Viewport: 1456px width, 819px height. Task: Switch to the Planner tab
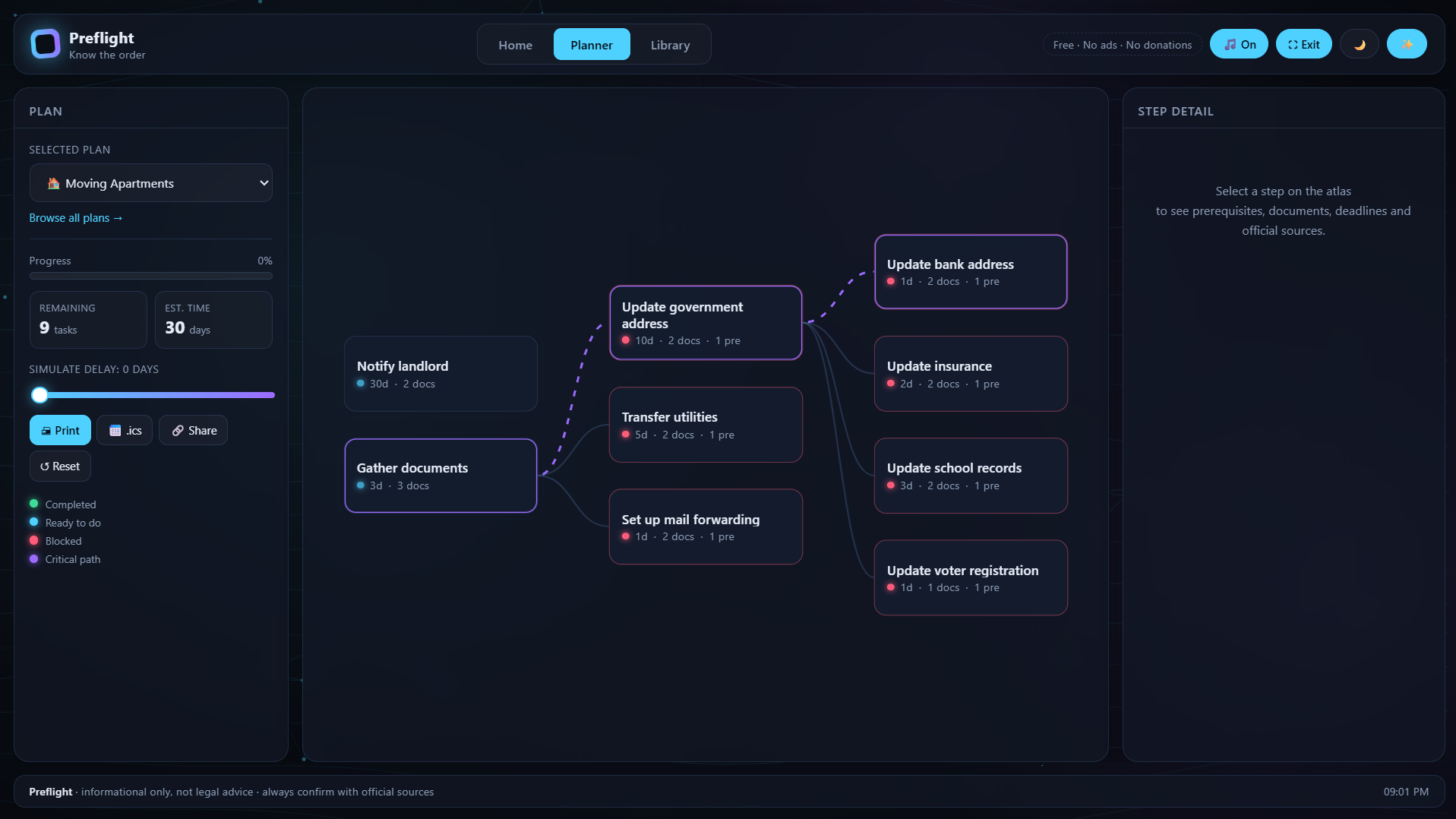point(592,45)
